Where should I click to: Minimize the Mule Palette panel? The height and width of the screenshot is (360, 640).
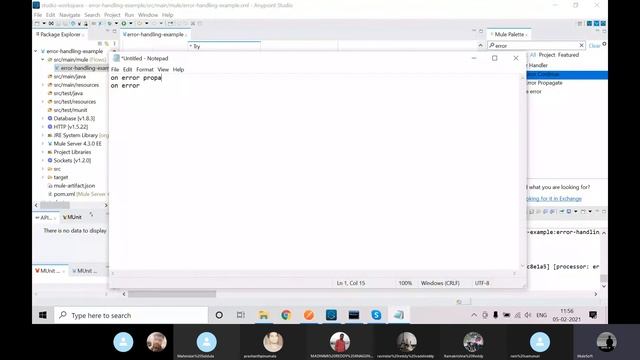click(598, 31)
